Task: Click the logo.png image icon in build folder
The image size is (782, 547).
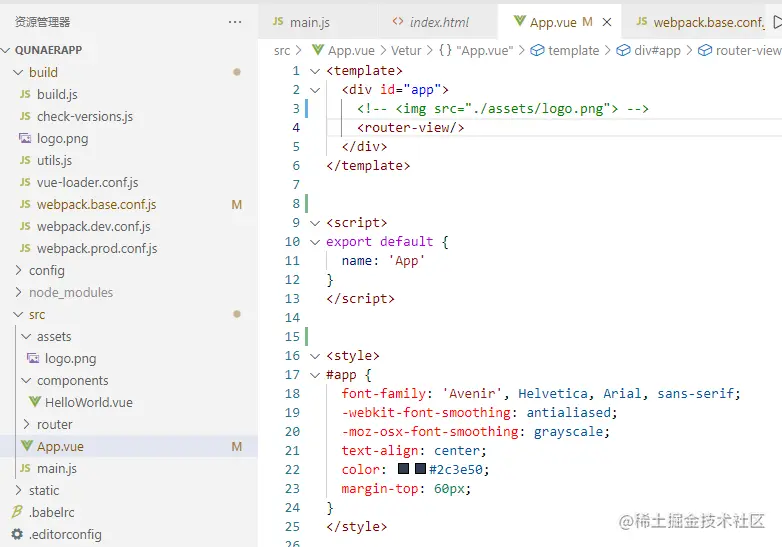Action: coord(25,138)
